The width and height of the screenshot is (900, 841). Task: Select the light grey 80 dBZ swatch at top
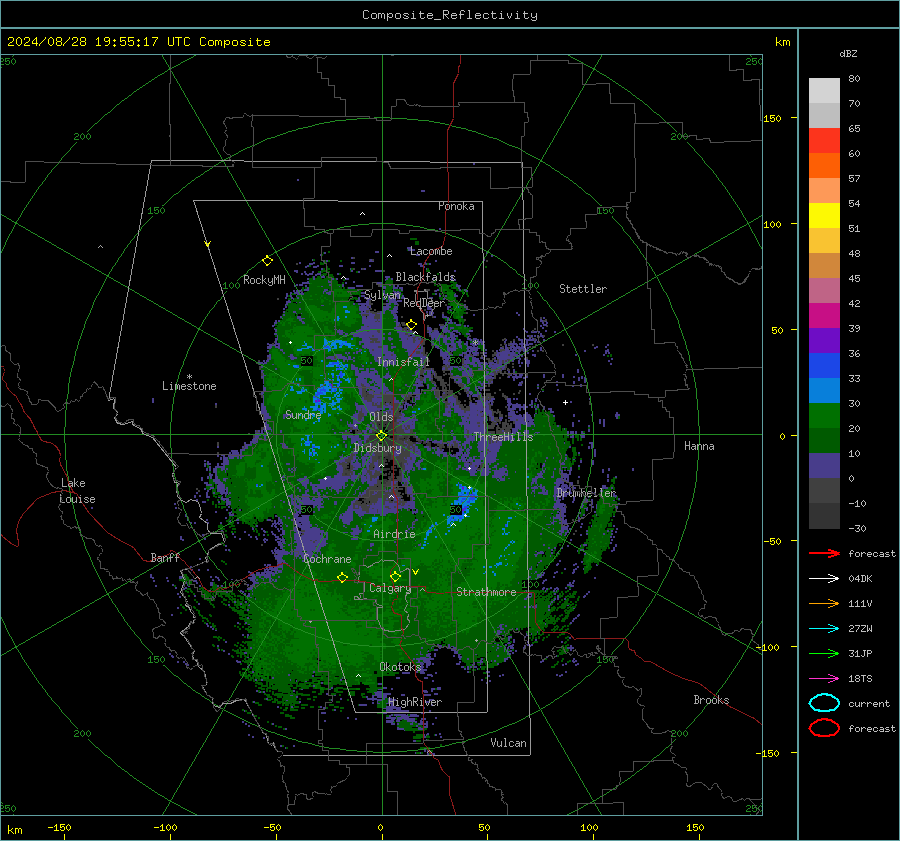(x=824, y=91)
